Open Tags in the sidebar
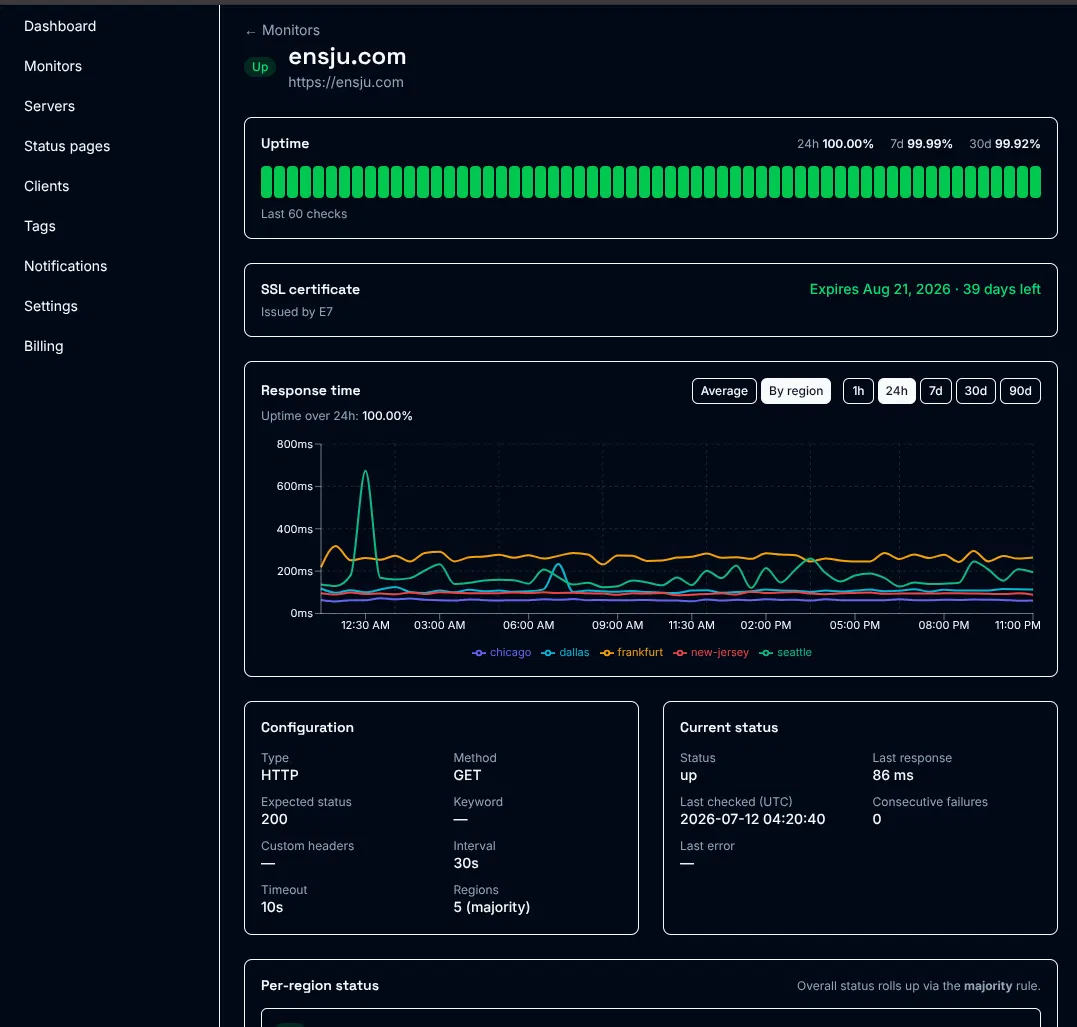 click(x=40, y=226)
